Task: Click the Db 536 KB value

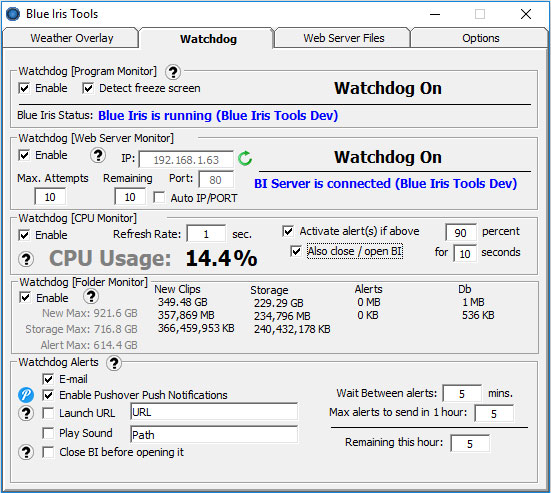Action: point(478,315)
